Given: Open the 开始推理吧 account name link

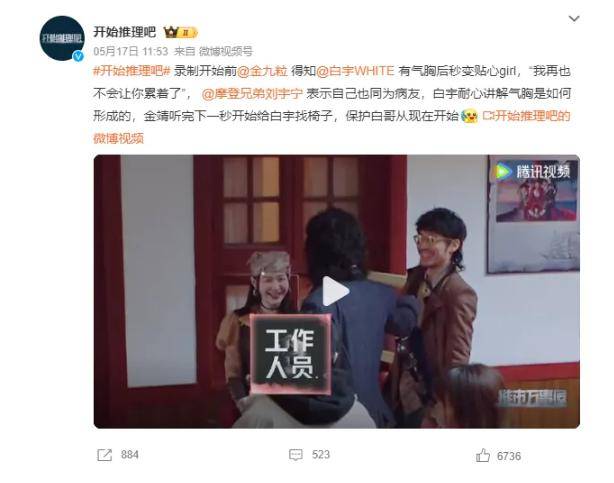Looking at the screenshot, I should 125,32.
